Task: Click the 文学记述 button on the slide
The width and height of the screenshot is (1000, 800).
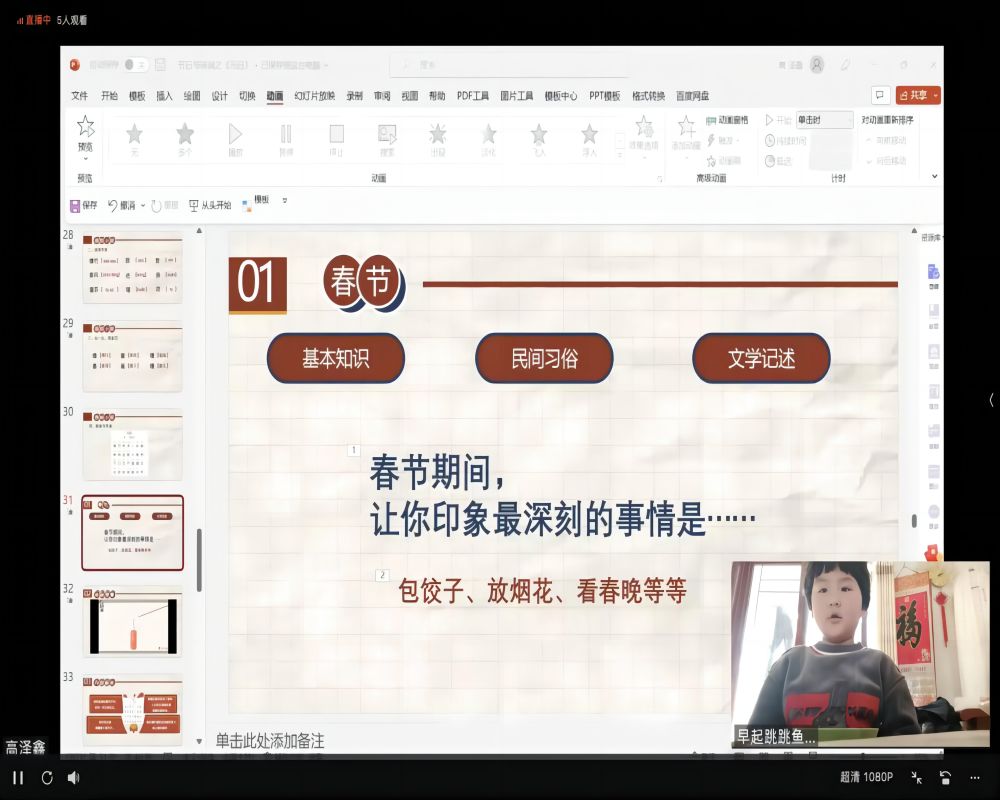Action: click(x=761, y=359)
